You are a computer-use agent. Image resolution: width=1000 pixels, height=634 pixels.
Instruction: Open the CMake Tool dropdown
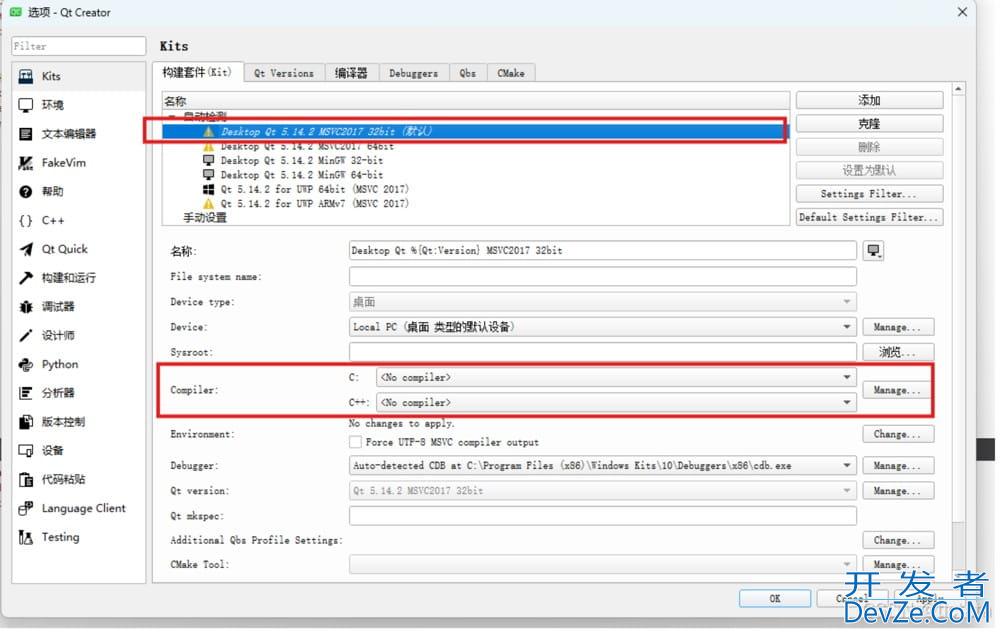[x=603, y=565]
